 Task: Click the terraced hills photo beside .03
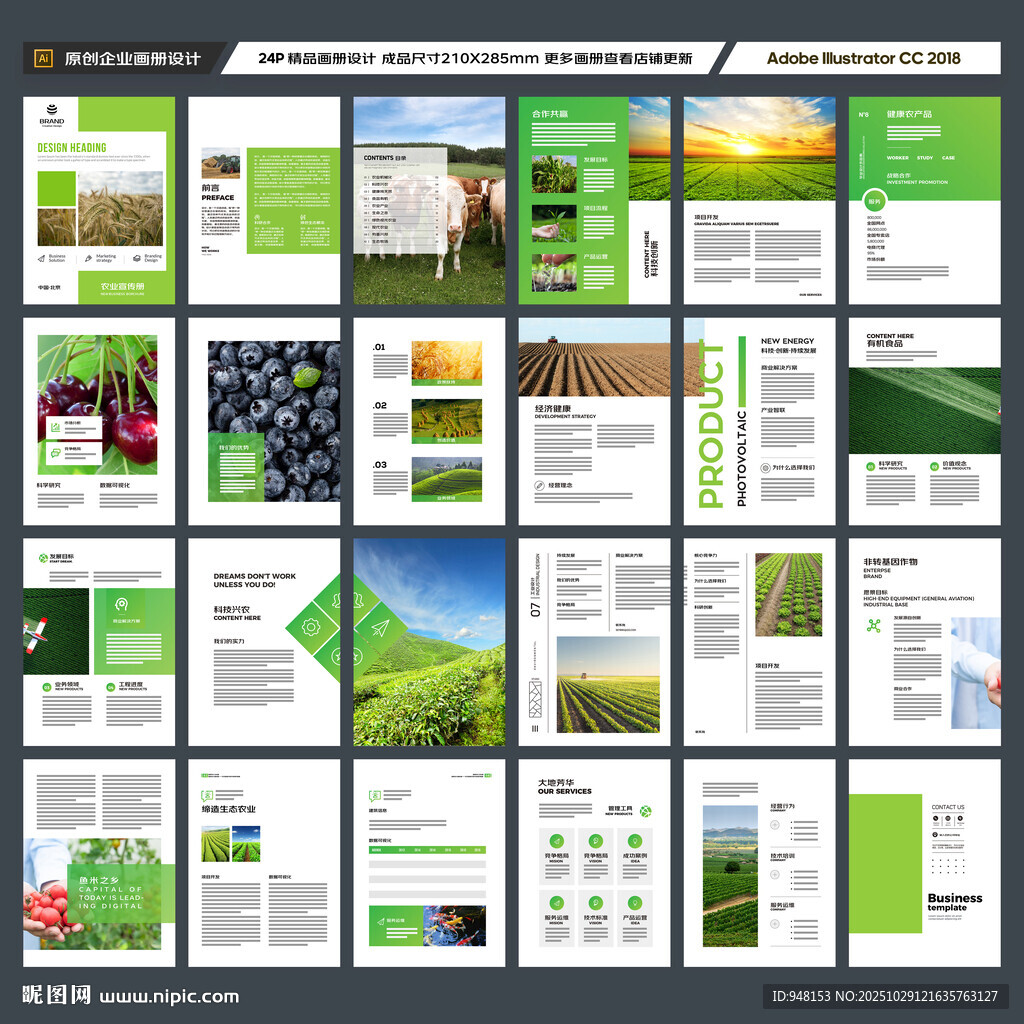coord(447,479)
